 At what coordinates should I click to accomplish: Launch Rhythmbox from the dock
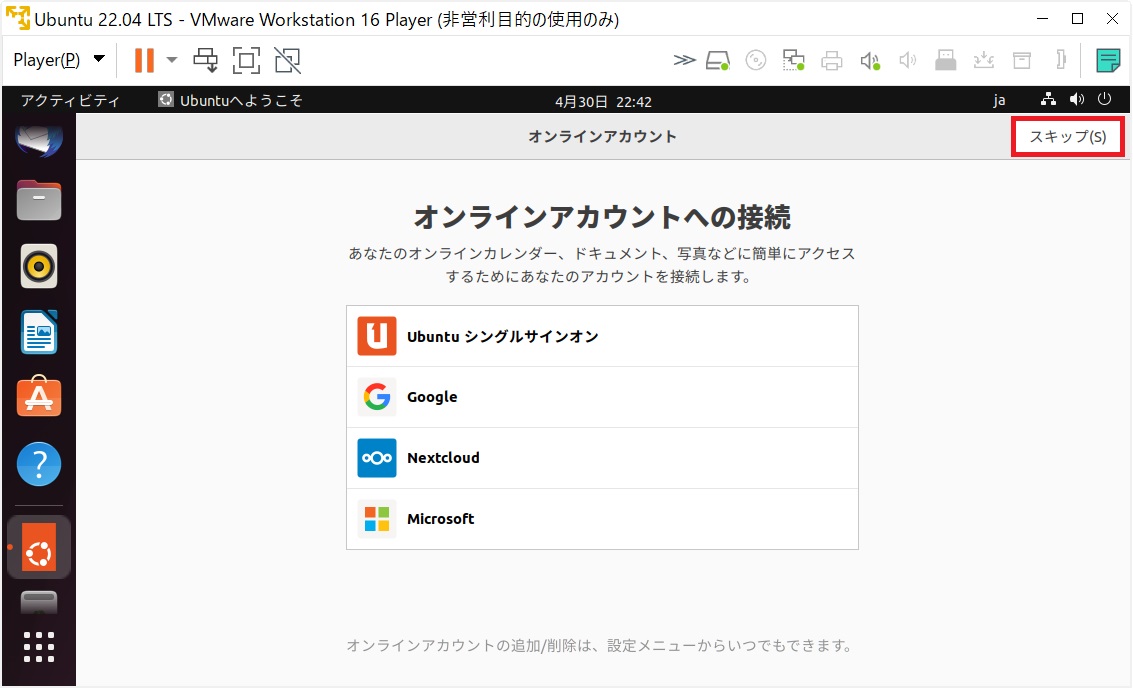pyautogui.click(x=39, y=267)
